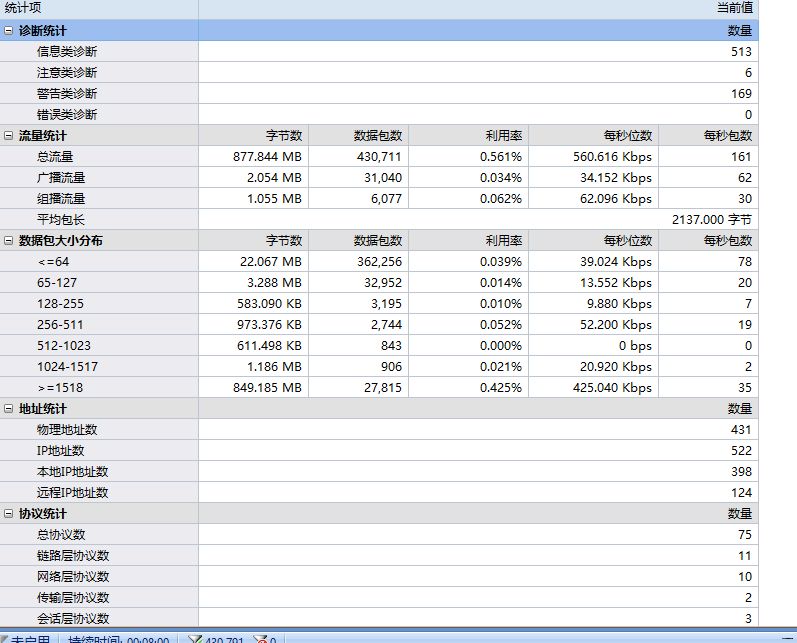Select the IP地址数 row
The height and width of the screenshot is (643, 797).
[379, 450]
